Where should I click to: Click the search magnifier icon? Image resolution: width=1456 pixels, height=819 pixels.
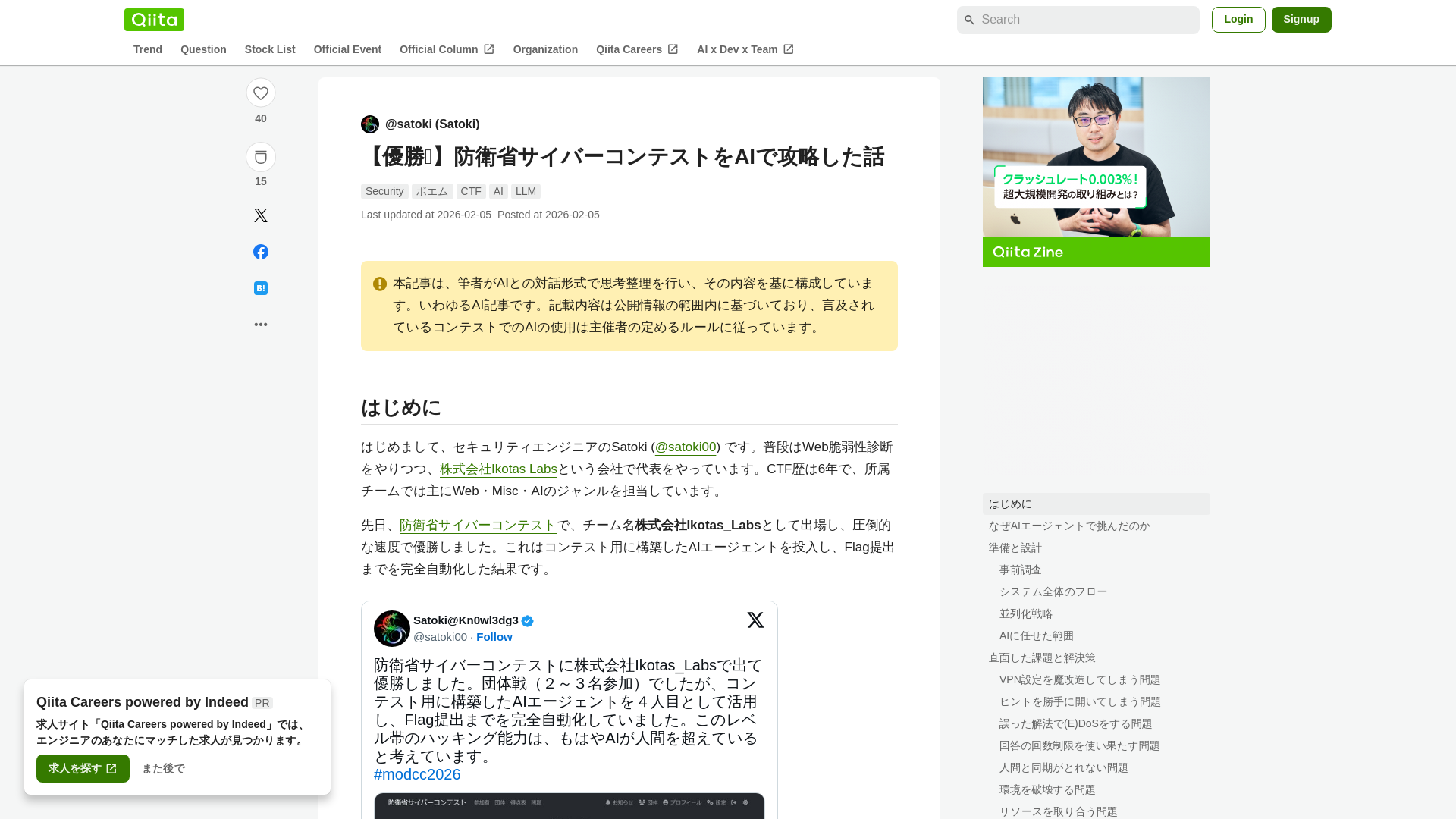pos(969,20)
